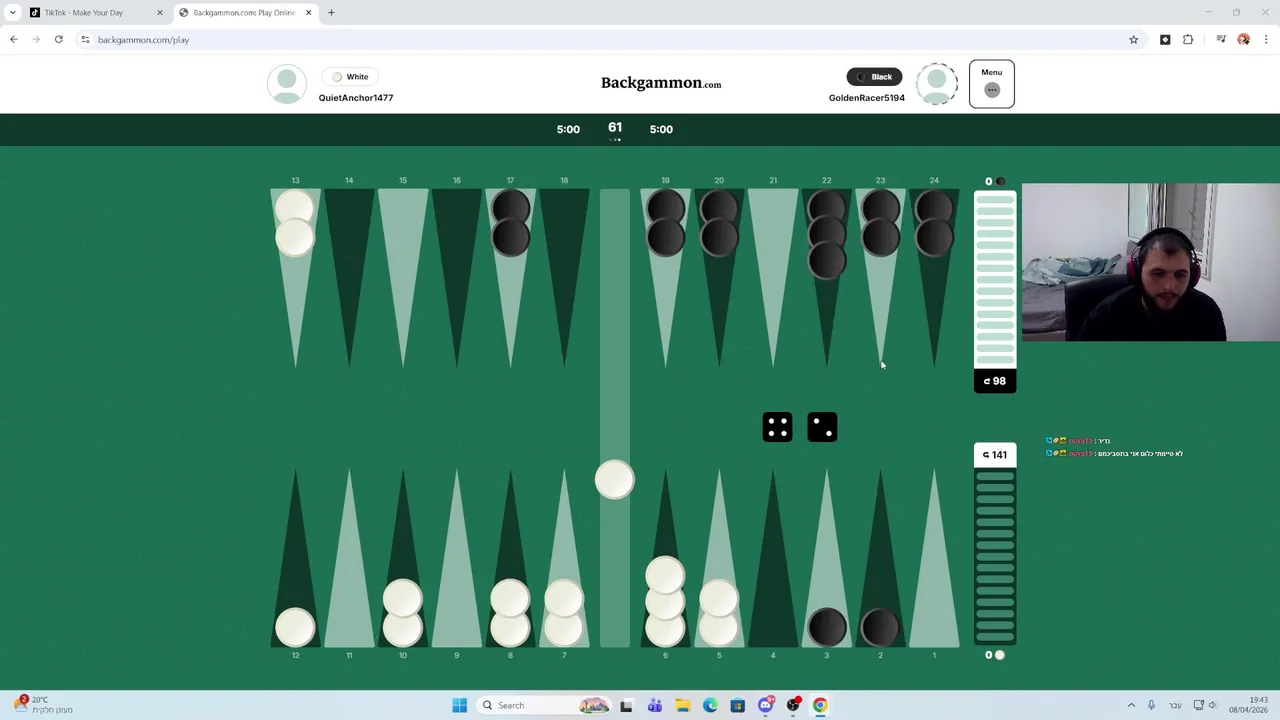Select lowest black checker on point 19
Screen dimensions: 1280x720
(665, 237)
